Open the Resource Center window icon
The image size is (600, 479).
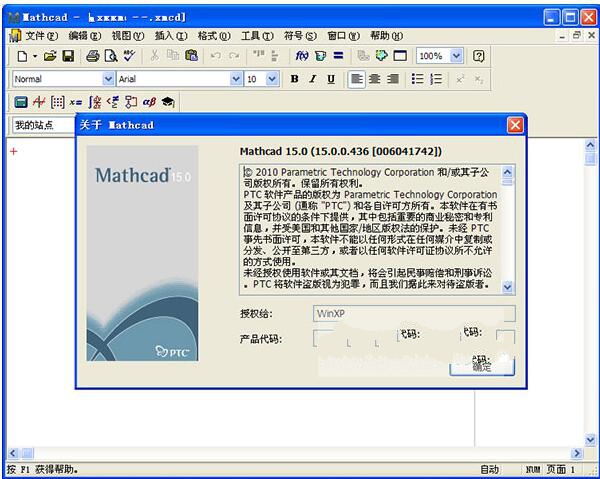[400, 56]
